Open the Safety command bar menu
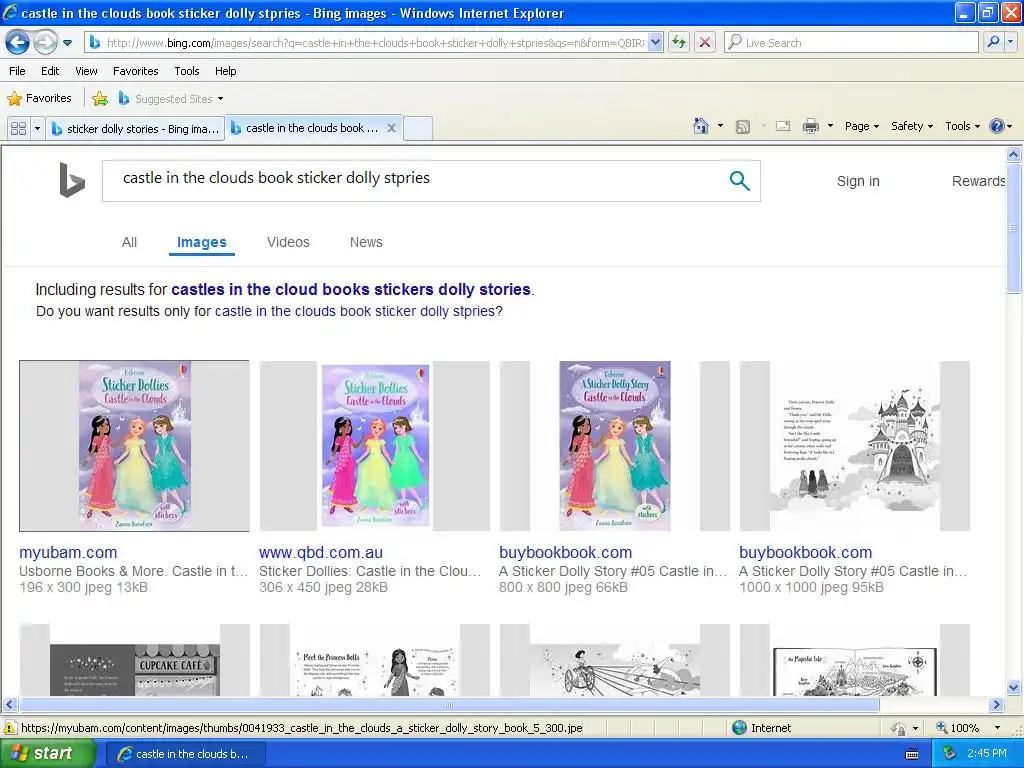Screen dimensions: 1024x768 tap(912, 126)
